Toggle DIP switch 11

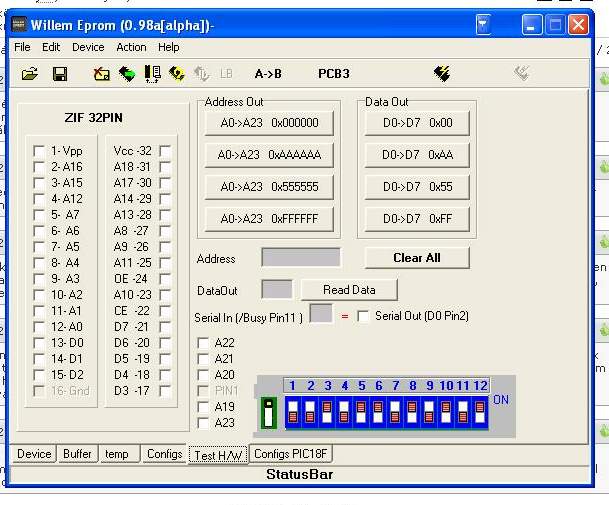point(463,412)
